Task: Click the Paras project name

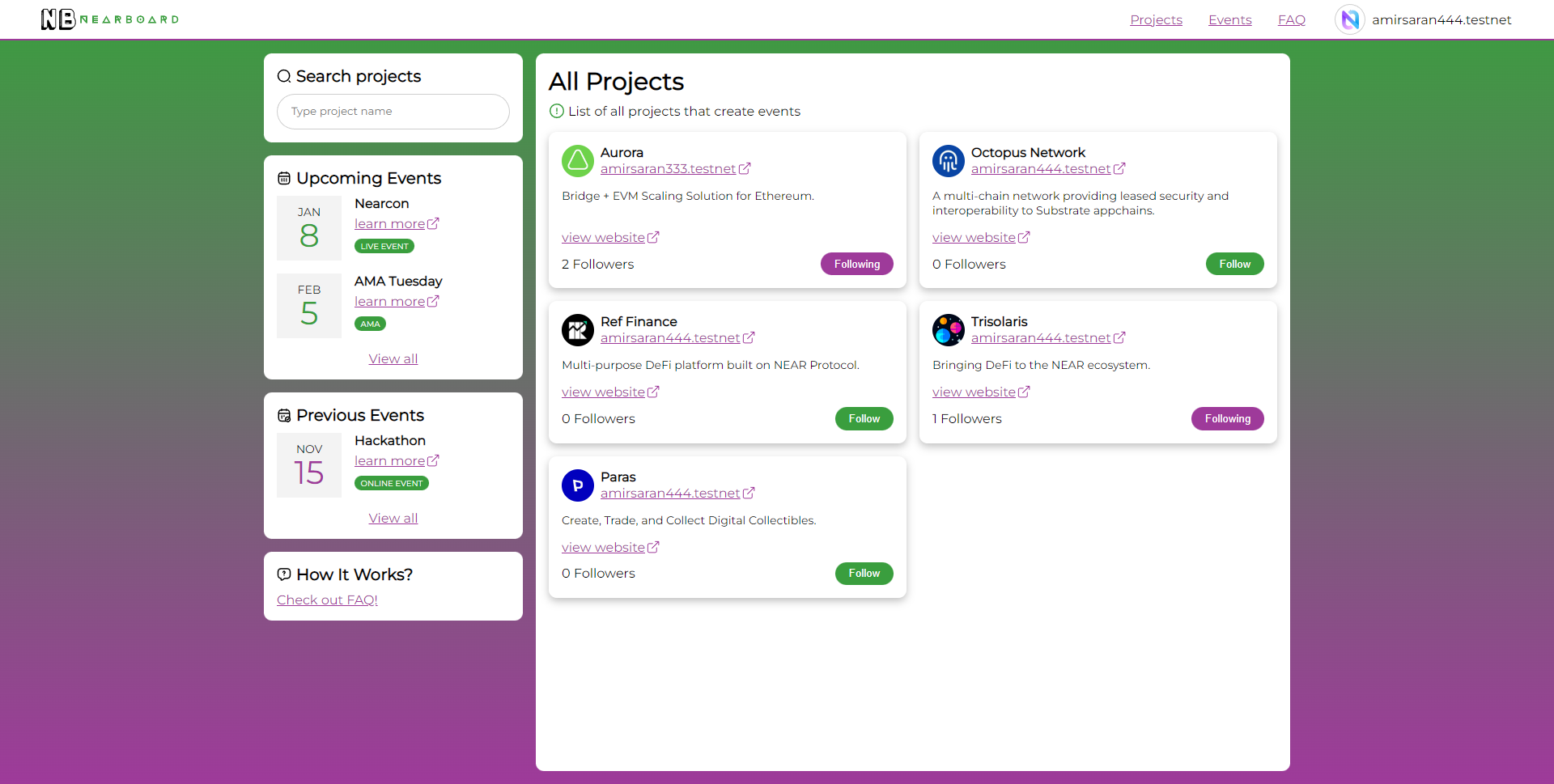Action: click(x=618, y=477)
